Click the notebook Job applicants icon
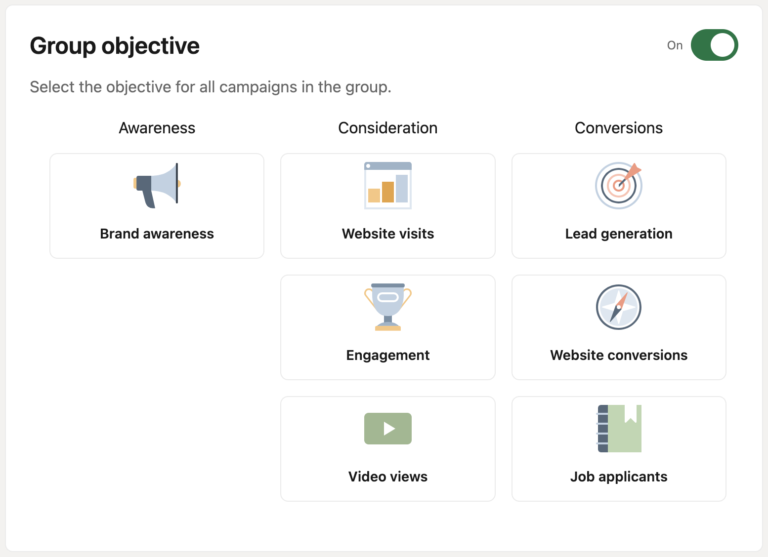 (x=619, y=429)
